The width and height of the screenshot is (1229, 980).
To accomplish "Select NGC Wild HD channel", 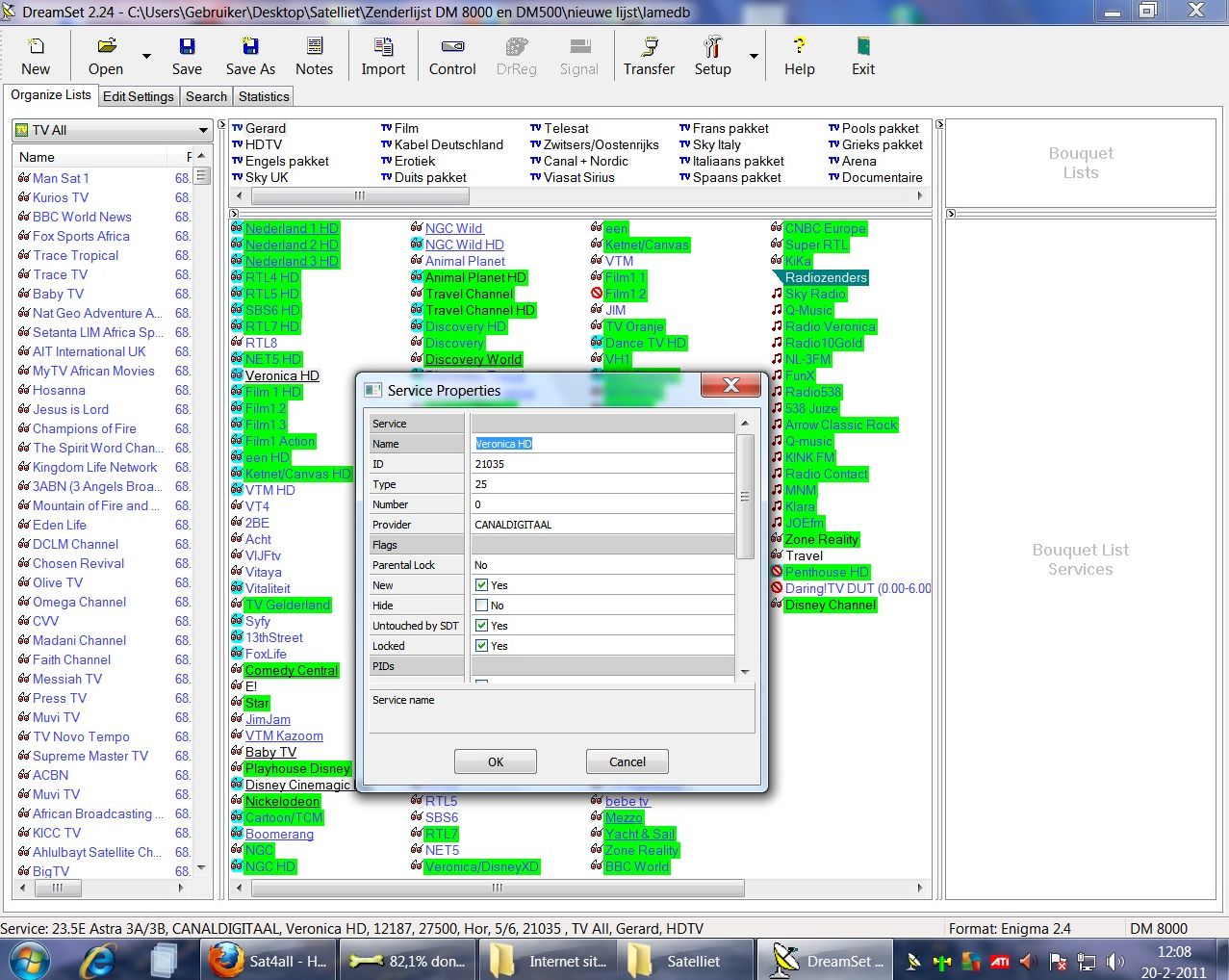I will pos(464,245).
